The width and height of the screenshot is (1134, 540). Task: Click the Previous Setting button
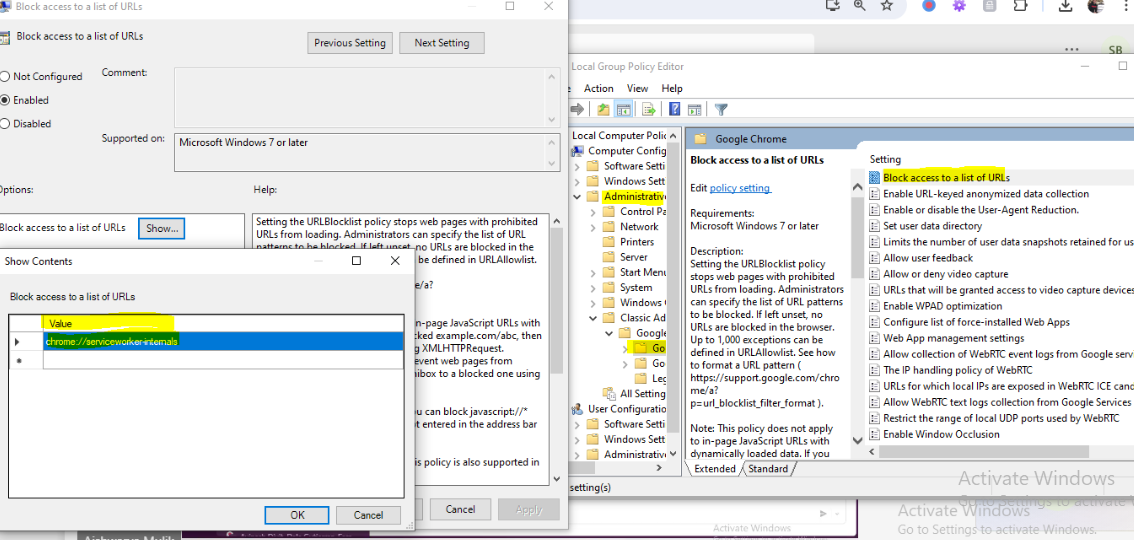(x=350, y=43)
